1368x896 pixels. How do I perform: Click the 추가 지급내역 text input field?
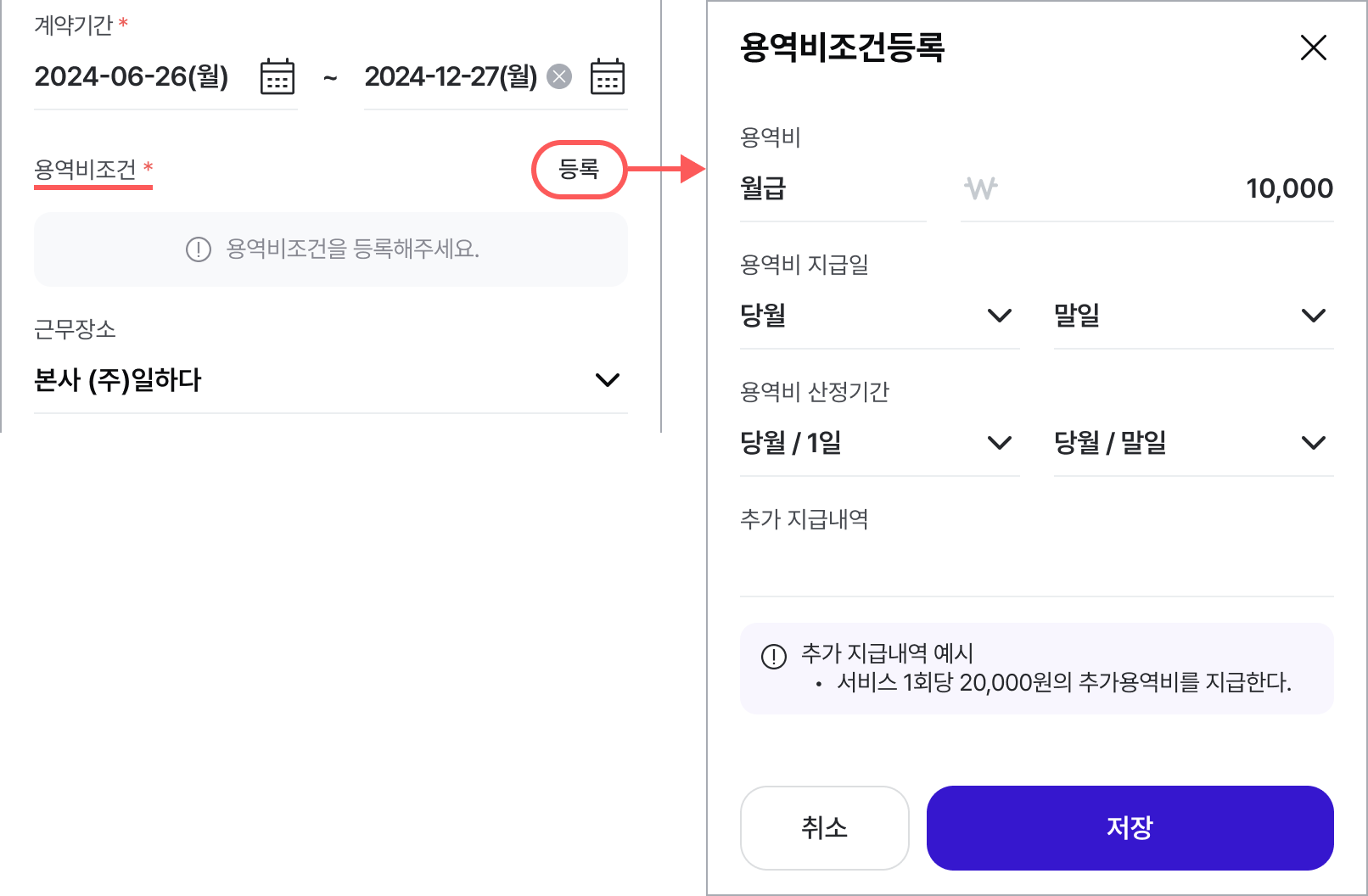tap(1036, 567)
